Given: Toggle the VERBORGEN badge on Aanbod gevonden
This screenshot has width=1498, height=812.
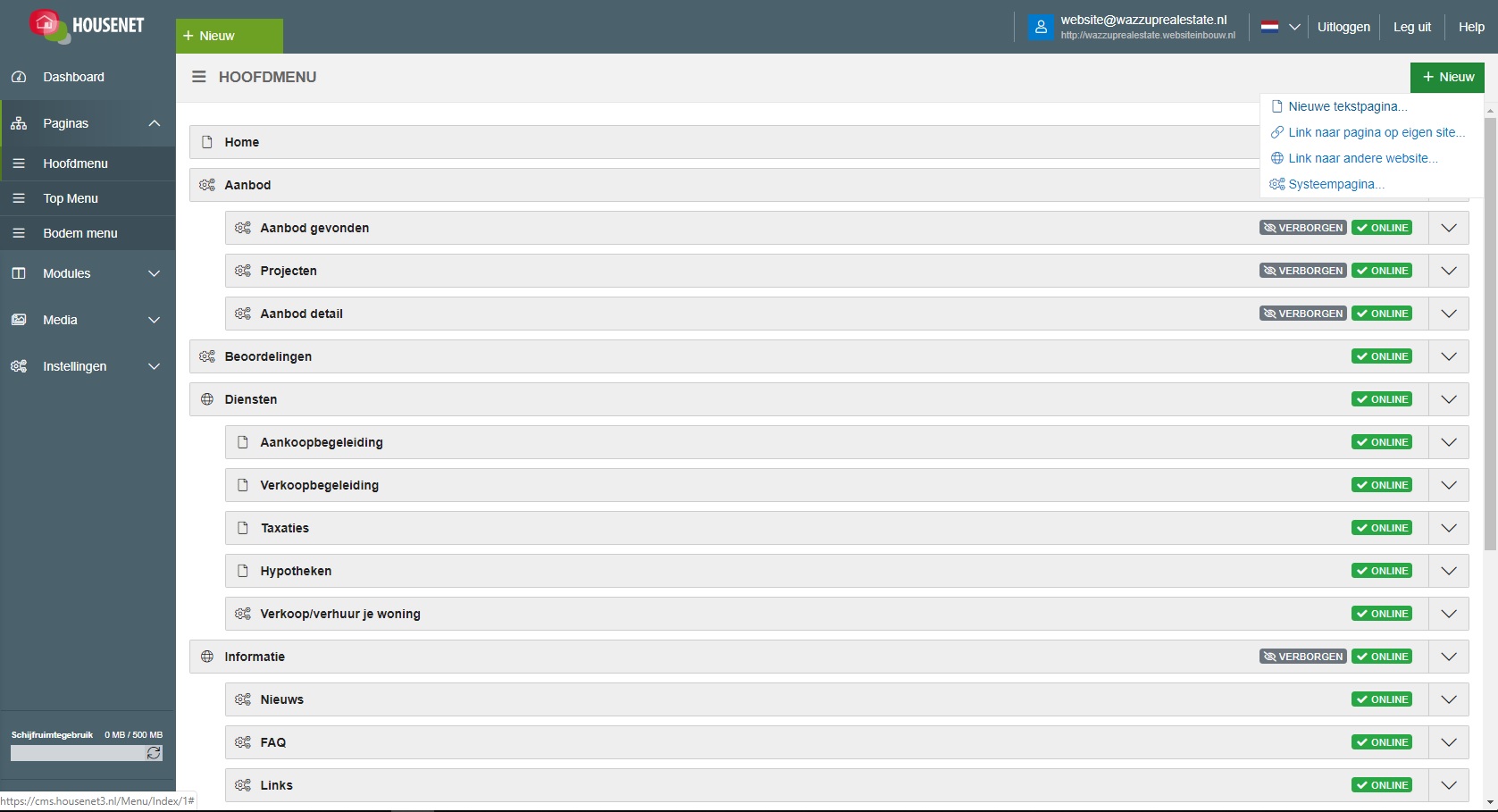Looking at the screenshot, I should coord(1303,228).
